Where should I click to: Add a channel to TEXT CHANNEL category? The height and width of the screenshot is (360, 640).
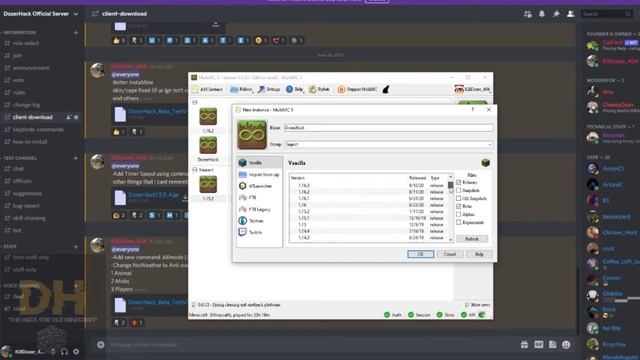click(76, 158)
